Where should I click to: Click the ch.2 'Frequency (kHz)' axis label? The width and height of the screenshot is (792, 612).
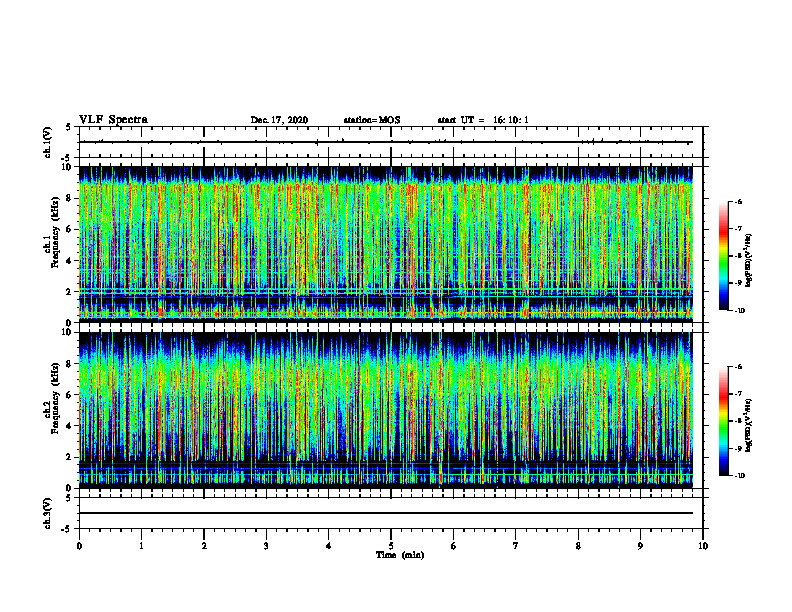coord(54,398)
